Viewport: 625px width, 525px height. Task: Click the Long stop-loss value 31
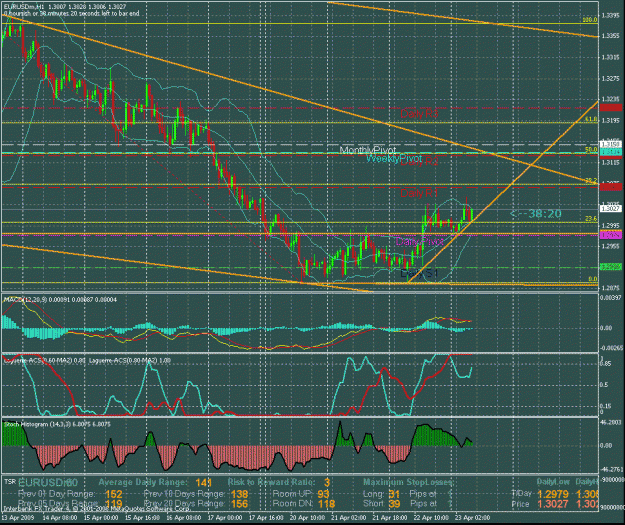coord(394,494)
